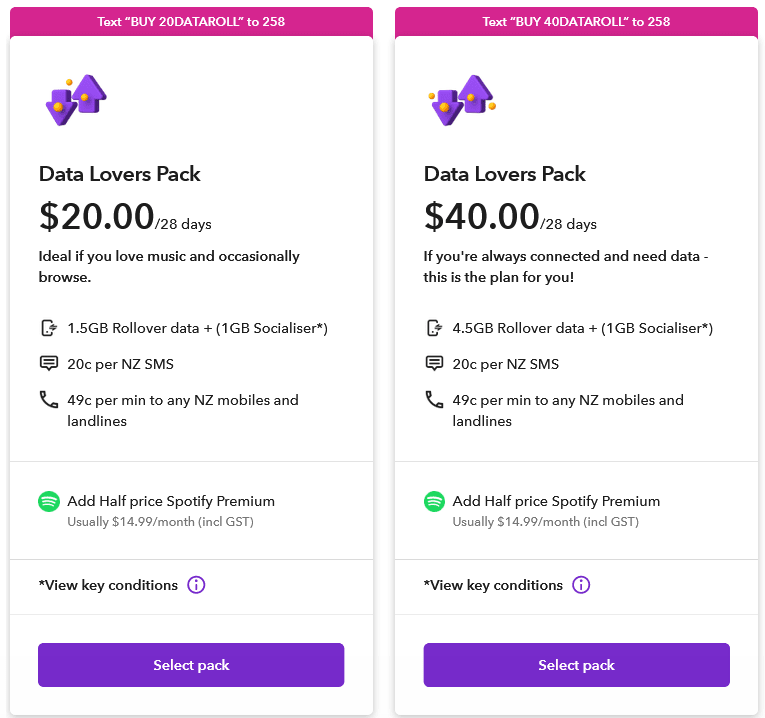The image size is (765, 718).
Task: Click phone call icon in $20 pack
Action: (x=48, y=400)
